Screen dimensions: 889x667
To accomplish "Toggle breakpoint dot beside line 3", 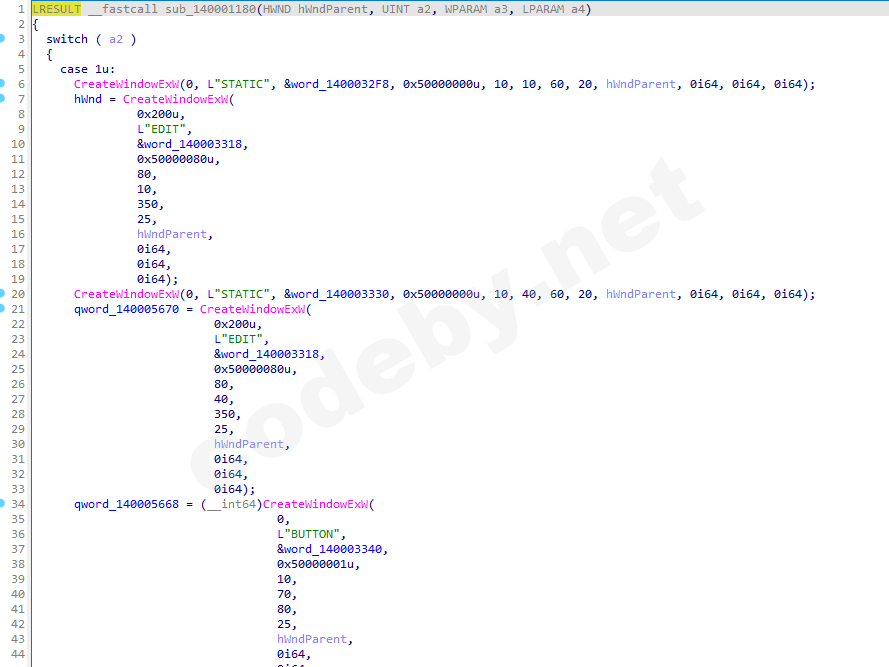I will (x=2, y=38).
